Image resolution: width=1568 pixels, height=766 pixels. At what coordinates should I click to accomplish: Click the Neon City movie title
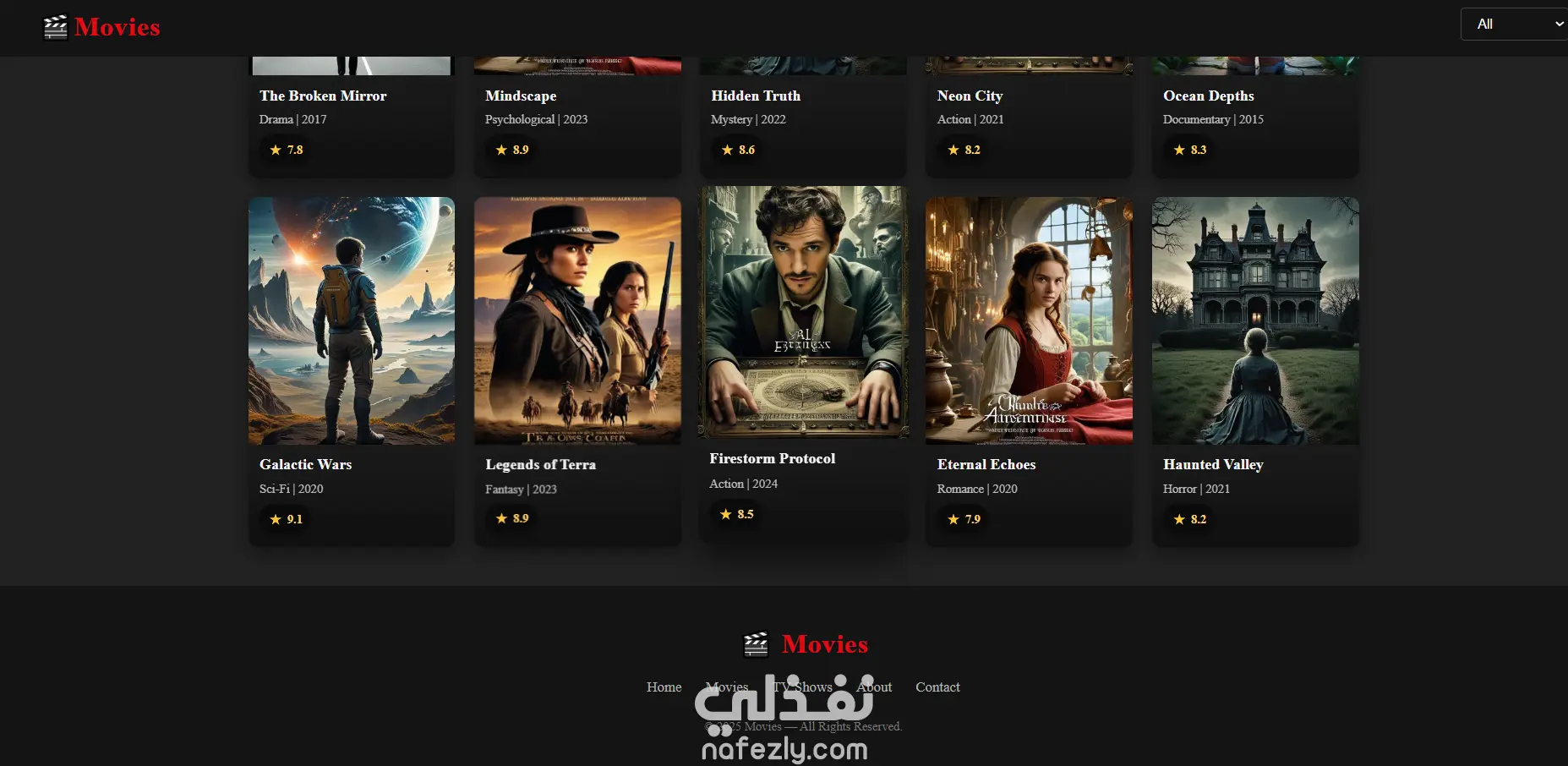click(x=970, y=96)
